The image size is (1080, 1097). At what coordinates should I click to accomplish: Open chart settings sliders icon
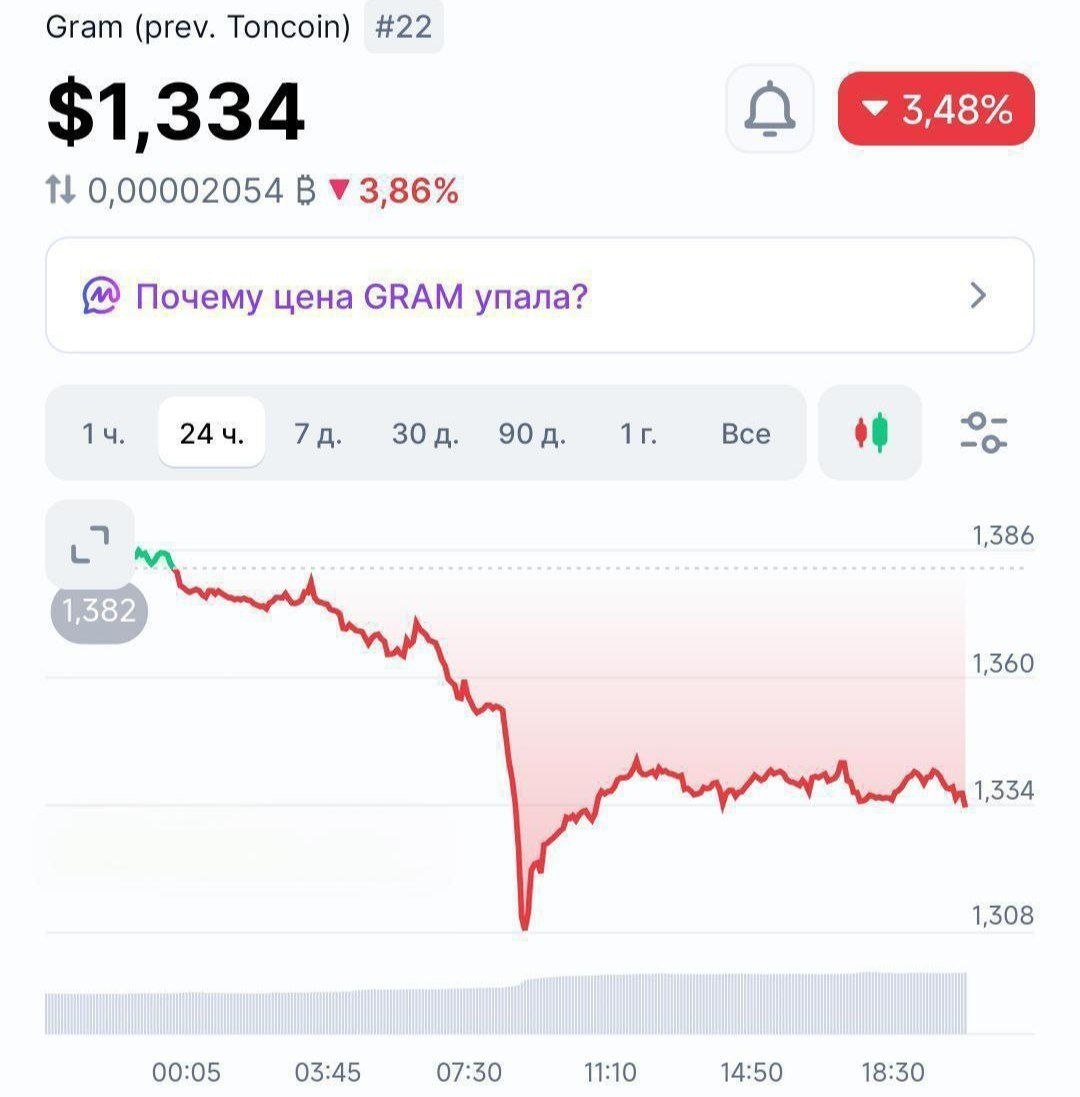(x=983, y=432)
